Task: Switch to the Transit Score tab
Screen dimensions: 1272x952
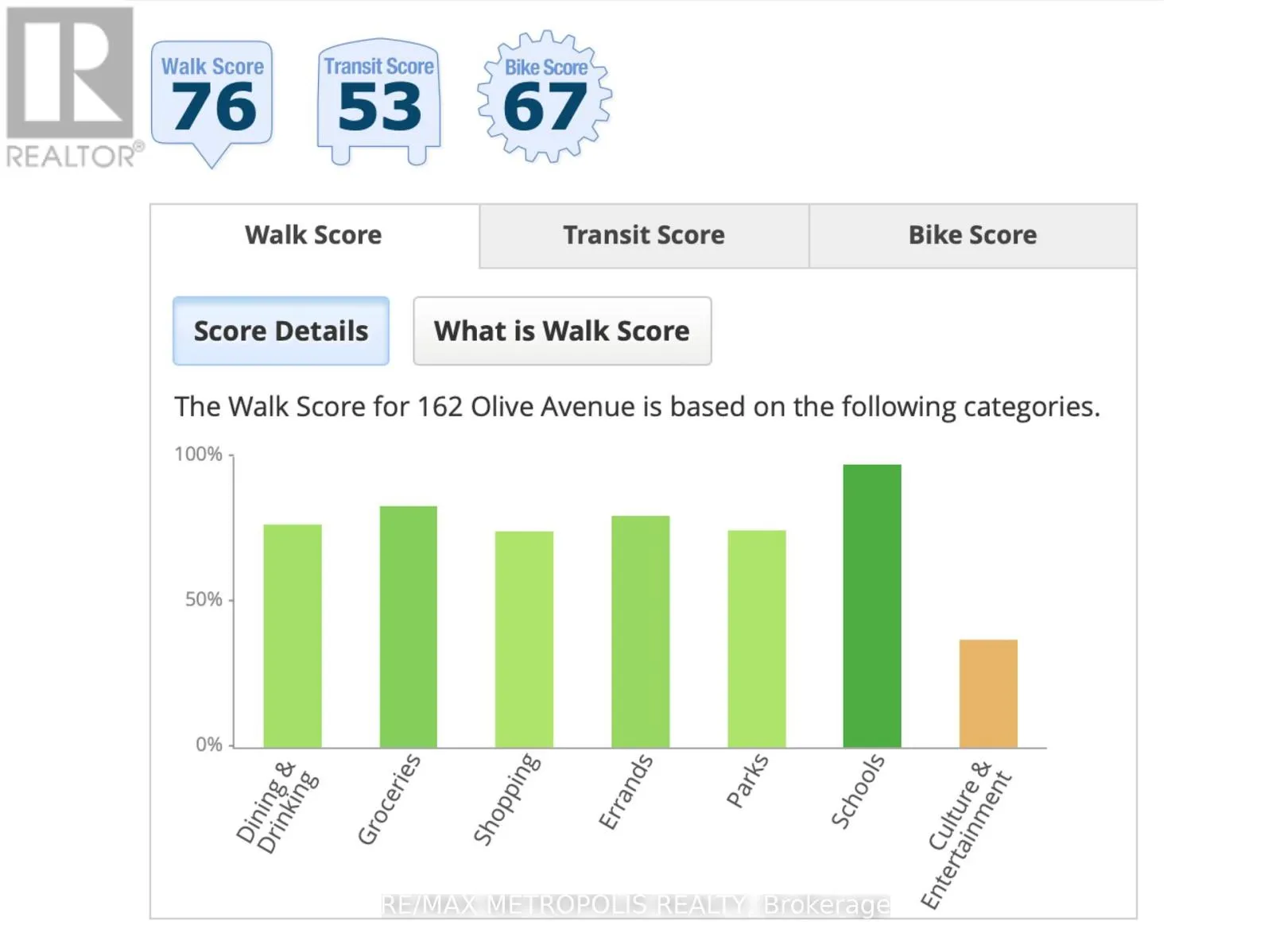Action: [x=644, y=235]
